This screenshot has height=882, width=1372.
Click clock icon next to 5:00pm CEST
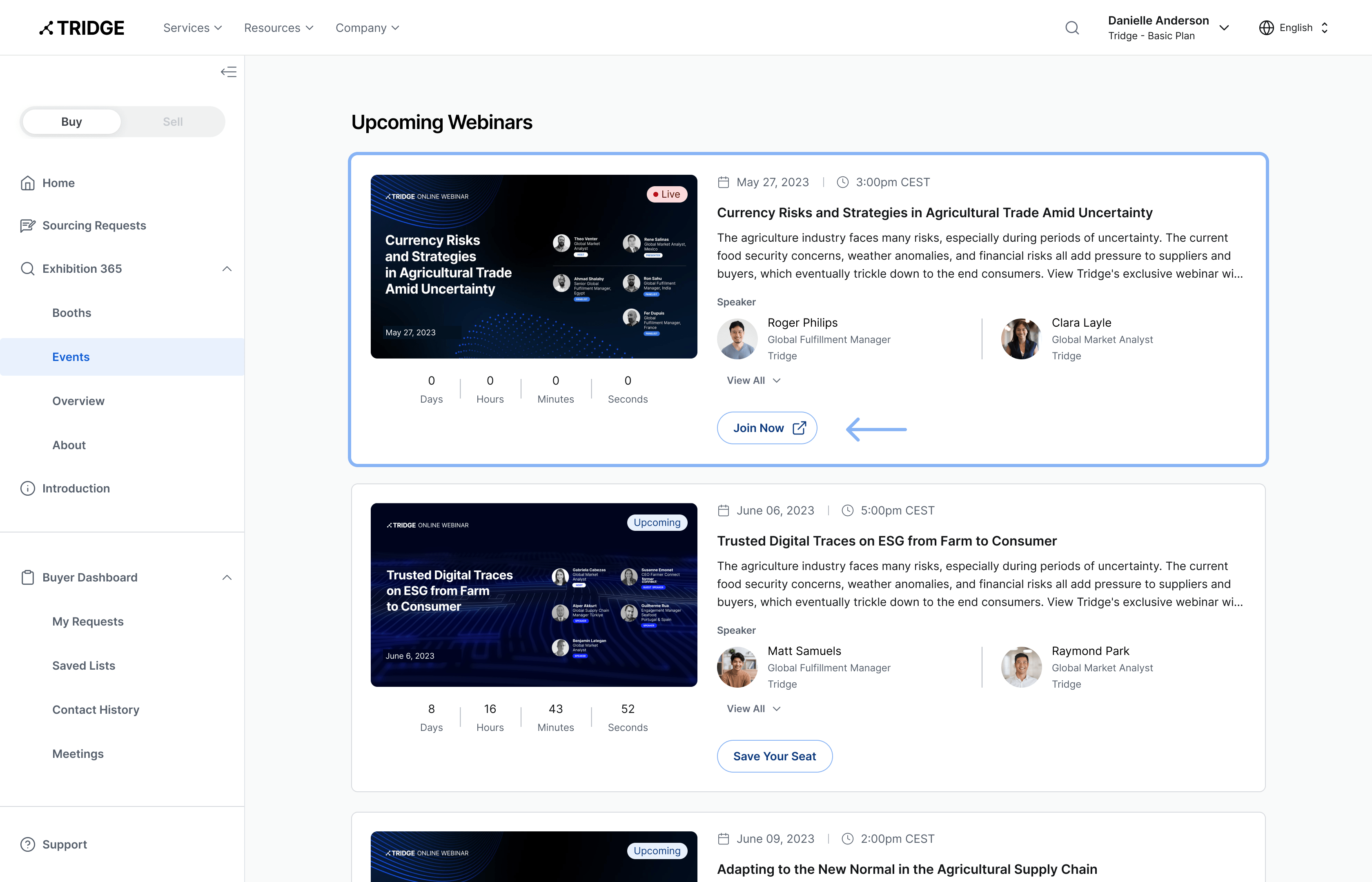pos(847,510)
